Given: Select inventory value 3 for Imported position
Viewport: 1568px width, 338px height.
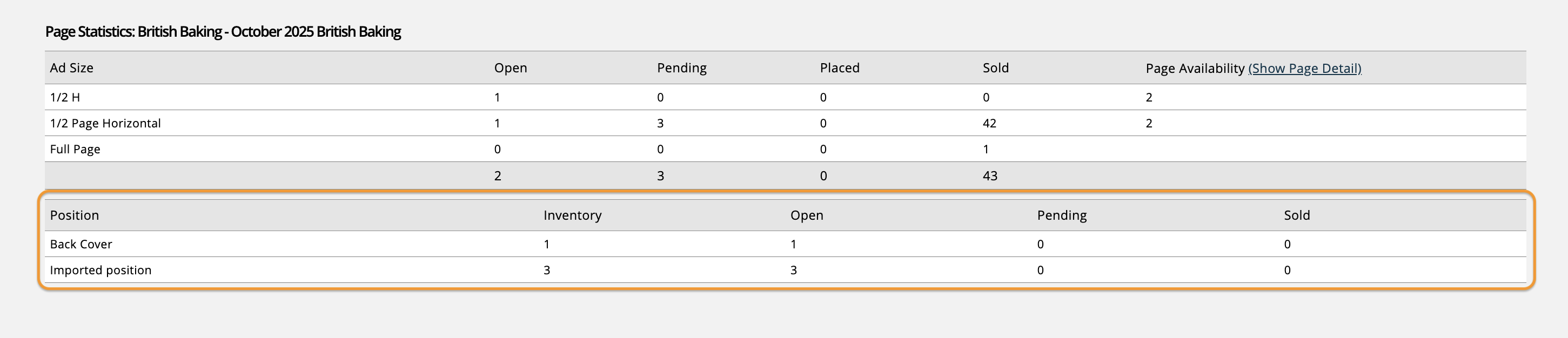Looking at the screenshot, I should [x=546, y=270].
